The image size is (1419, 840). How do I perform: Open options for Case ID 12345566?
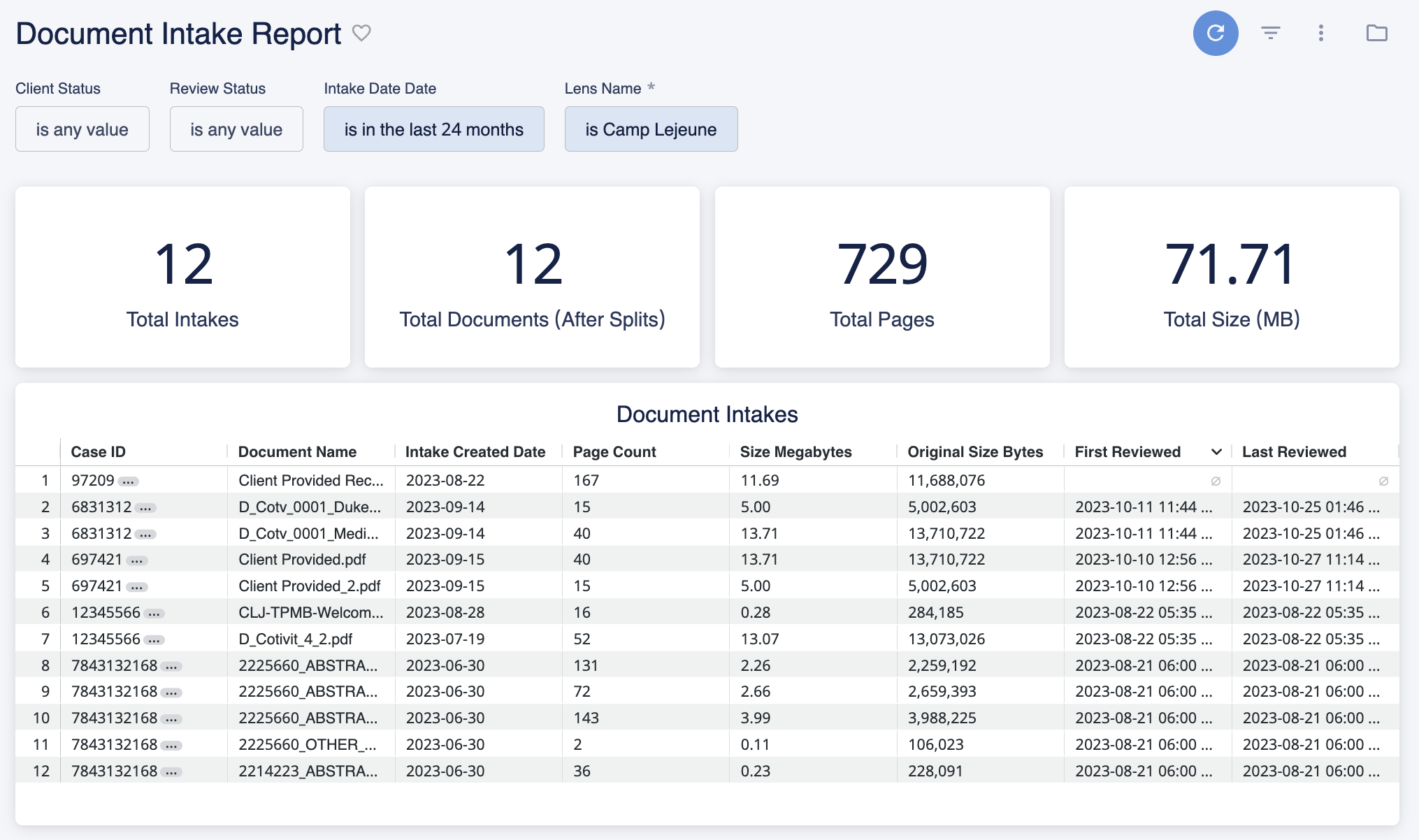153,613
